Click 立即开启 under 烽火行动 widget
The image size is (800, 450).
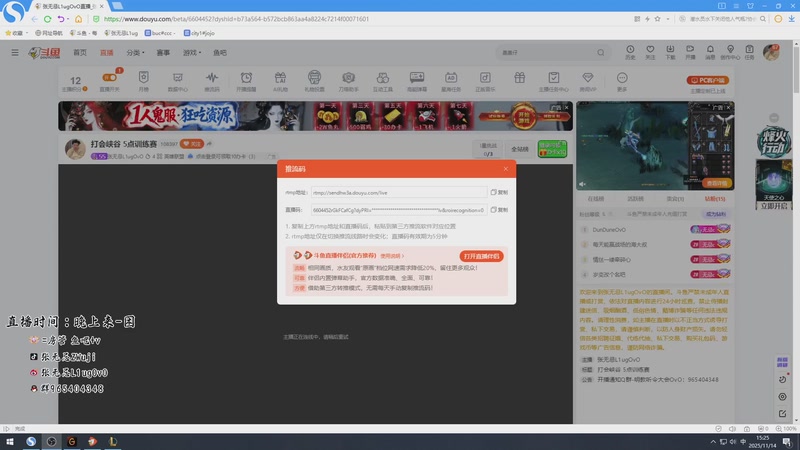773,206
